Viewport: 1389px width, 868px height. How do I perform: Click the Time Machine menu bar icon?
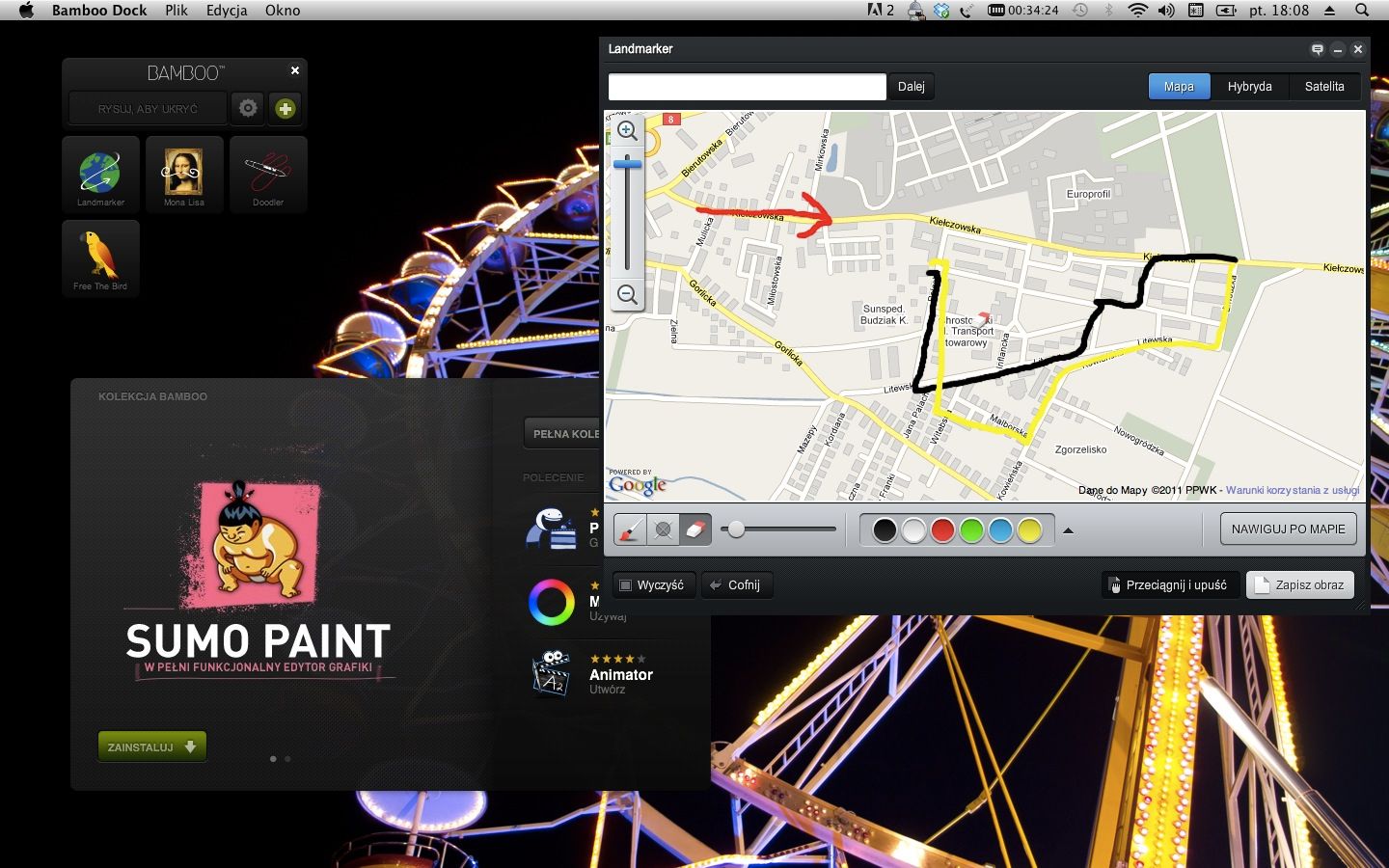pos(1080,11)
